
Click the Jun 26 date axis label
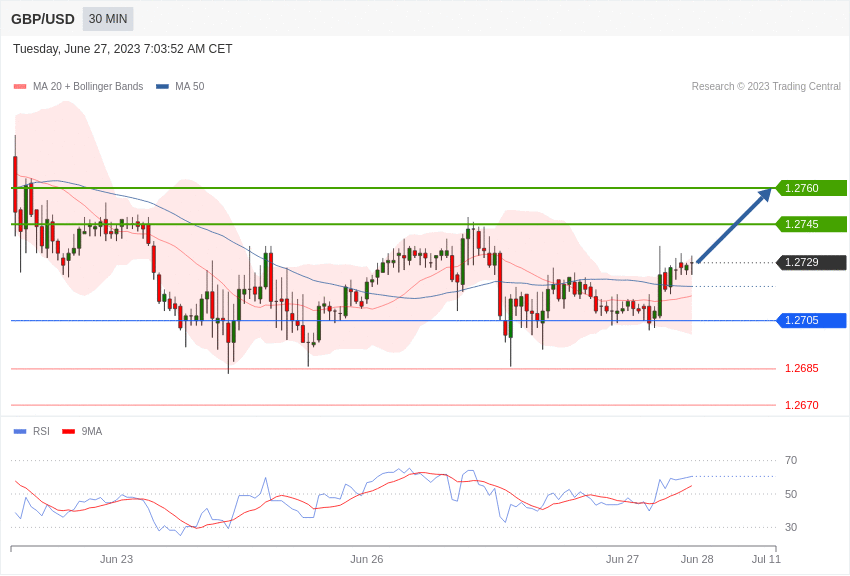click(366, 559)
